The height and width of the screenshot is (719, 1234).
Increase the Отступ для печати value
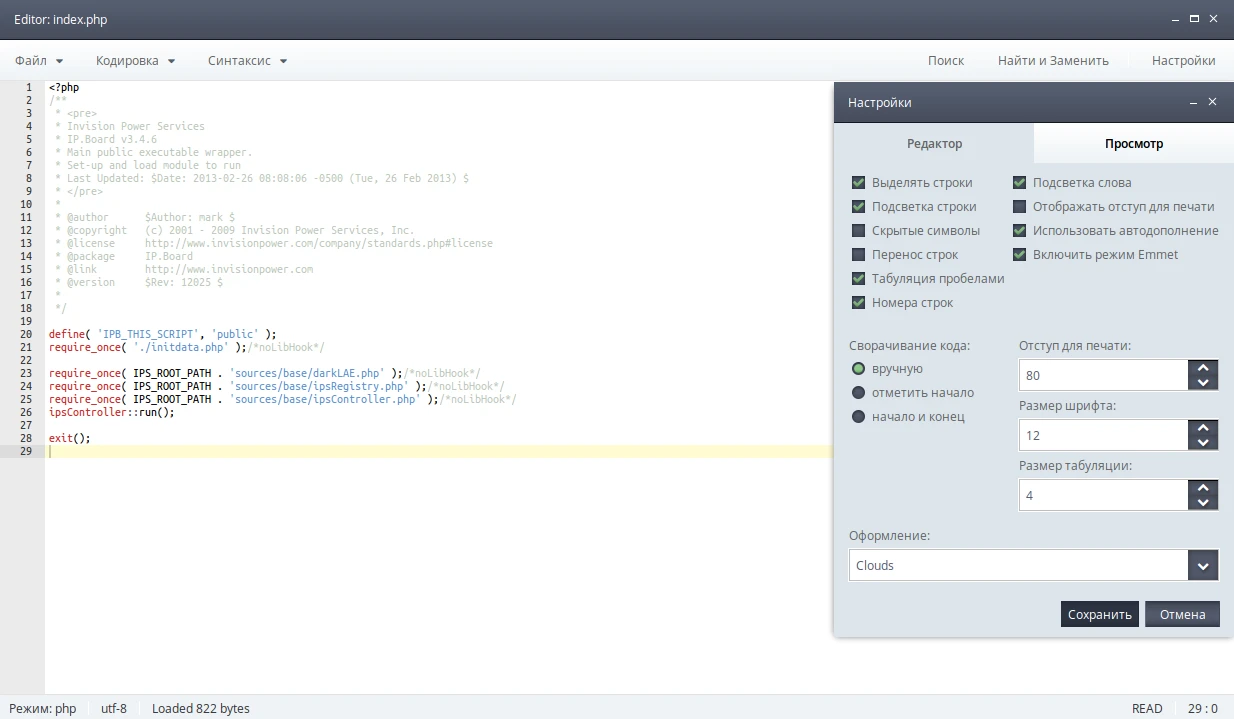tap(1203, 368)
